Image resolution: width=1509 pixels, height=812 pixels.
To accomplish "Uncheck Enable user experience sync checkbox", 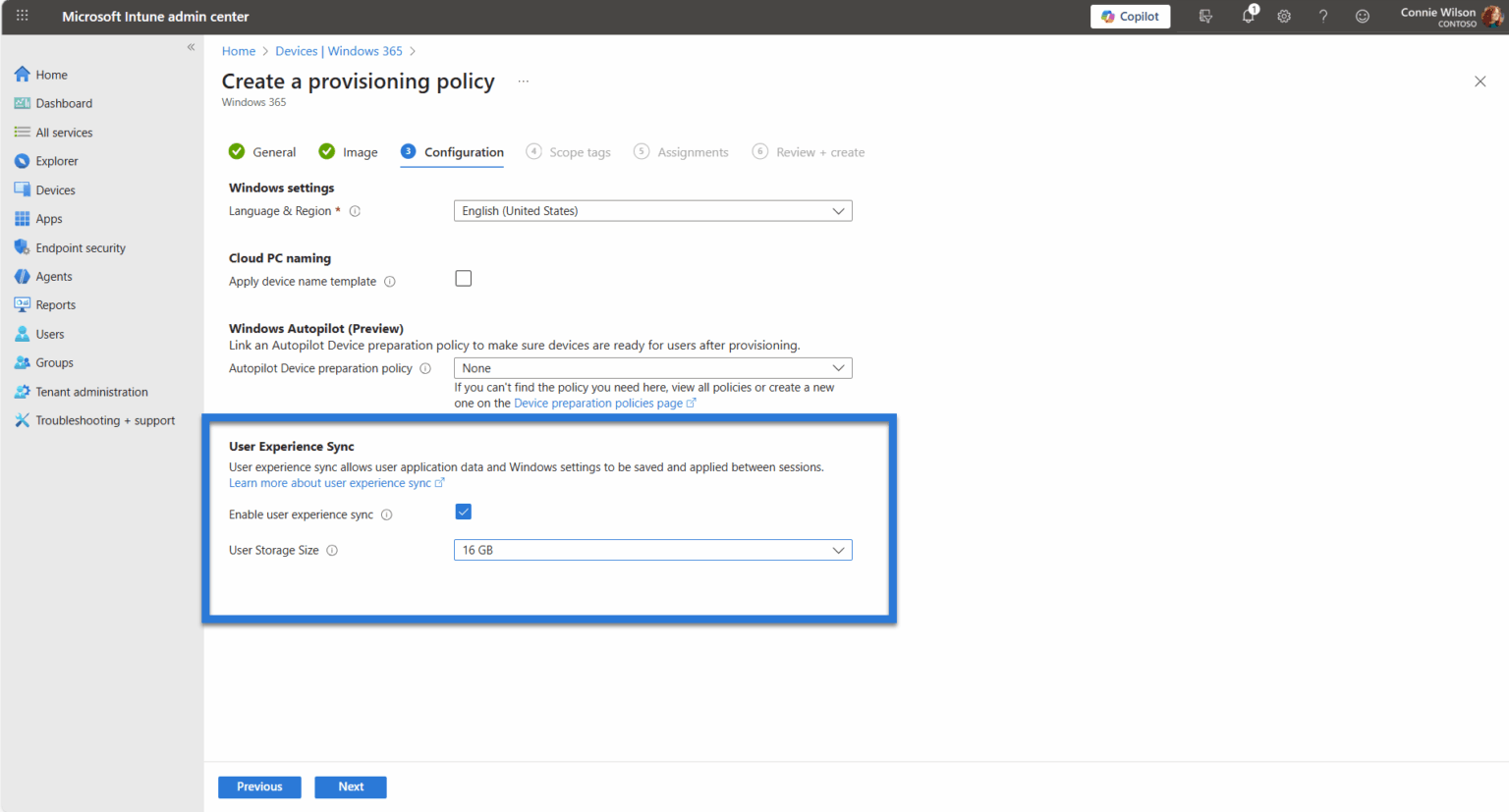I will (x=464, y=512).
